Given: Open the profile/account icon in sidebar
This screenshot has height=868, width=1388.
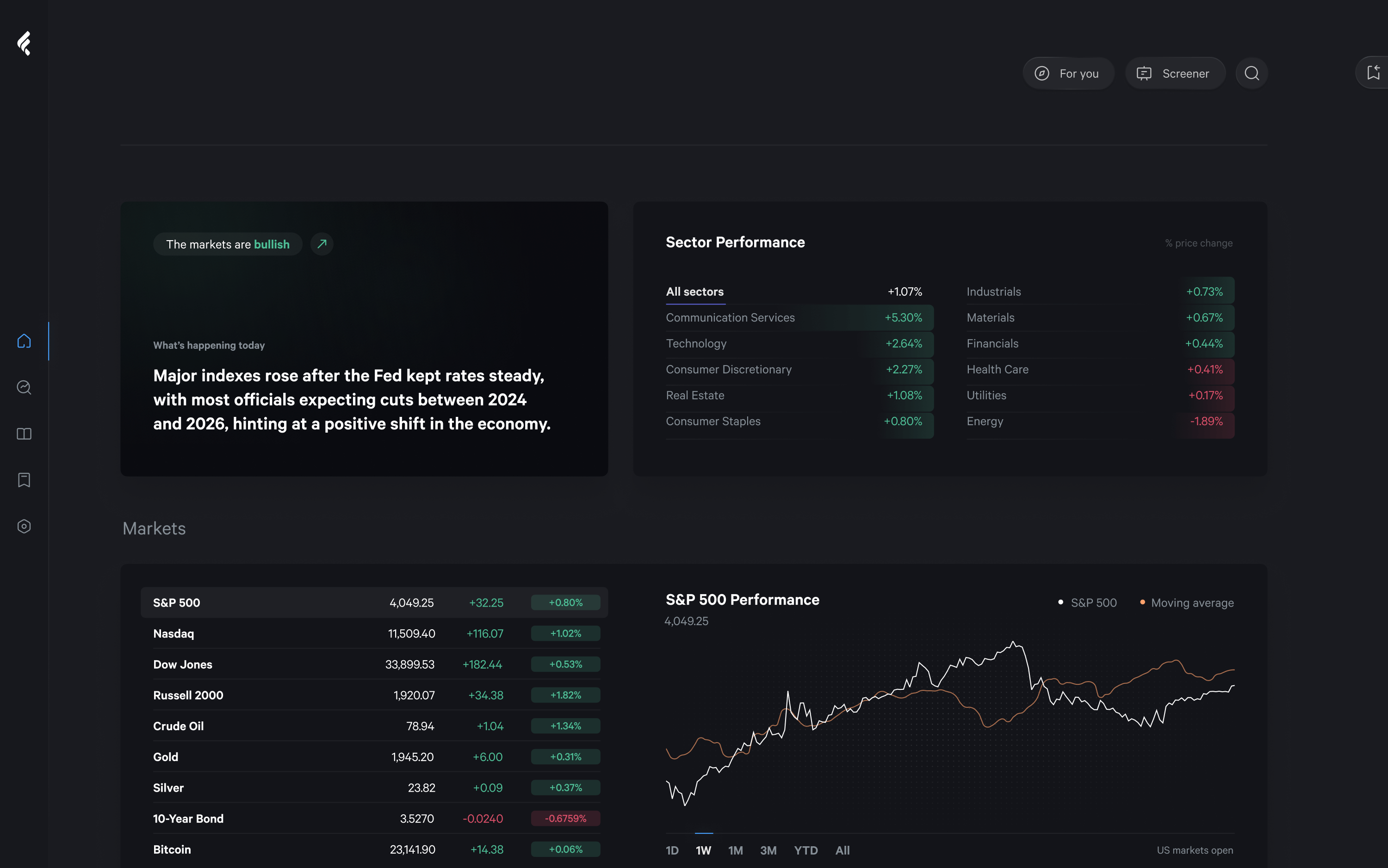Looking at the screenshot, I should 24,527.
